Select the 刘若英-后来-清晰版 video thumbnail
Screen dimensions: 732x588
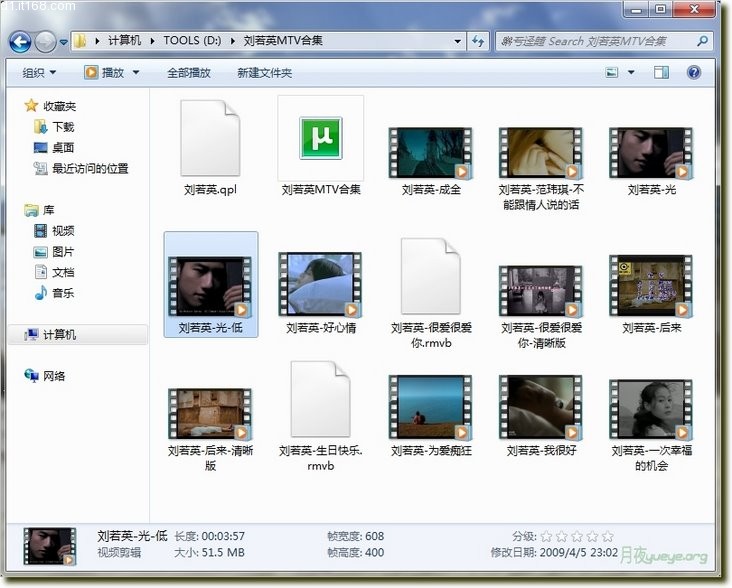pos(210,414)
